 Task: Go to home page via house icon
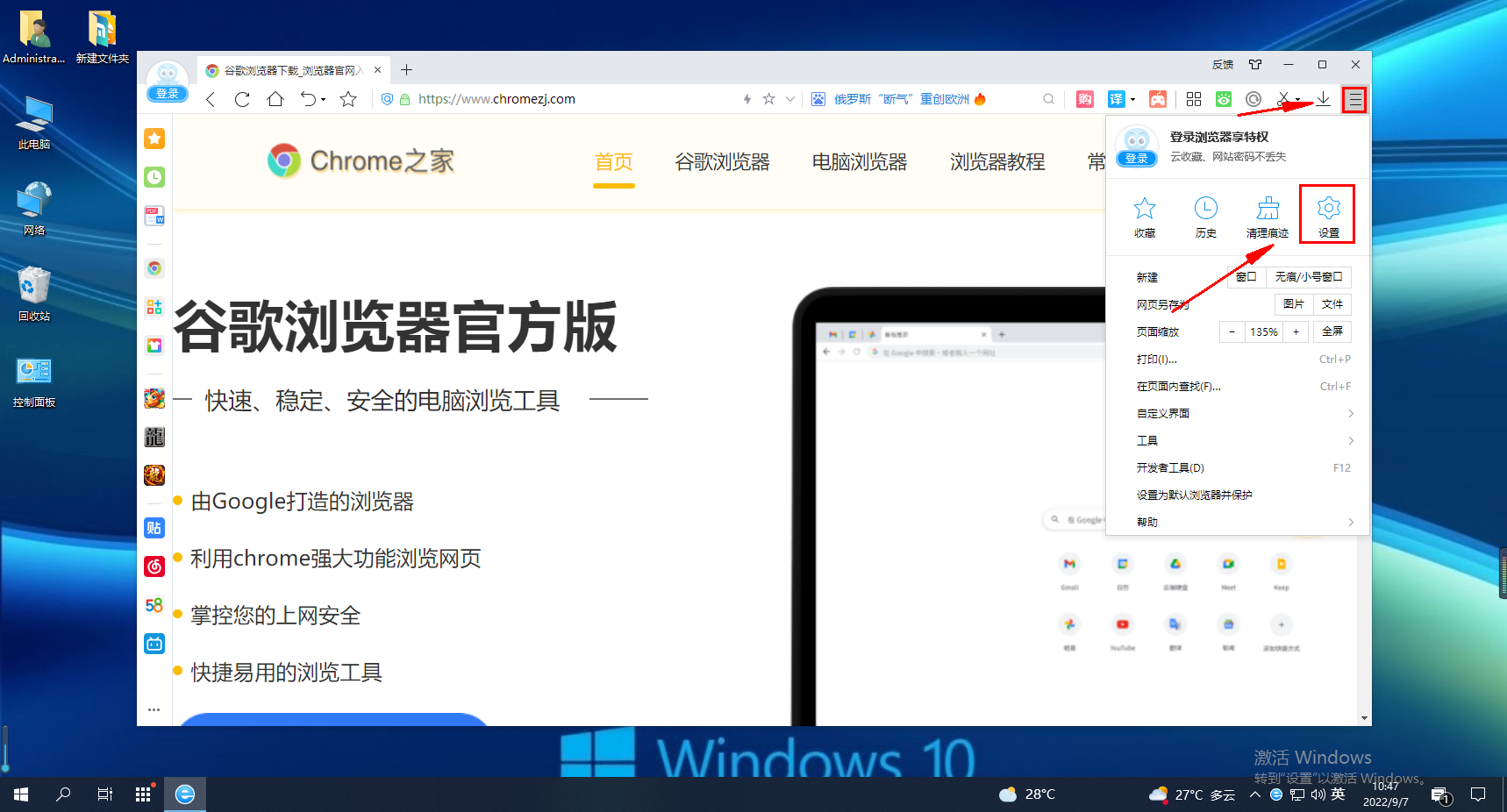(x=275, y=99)
